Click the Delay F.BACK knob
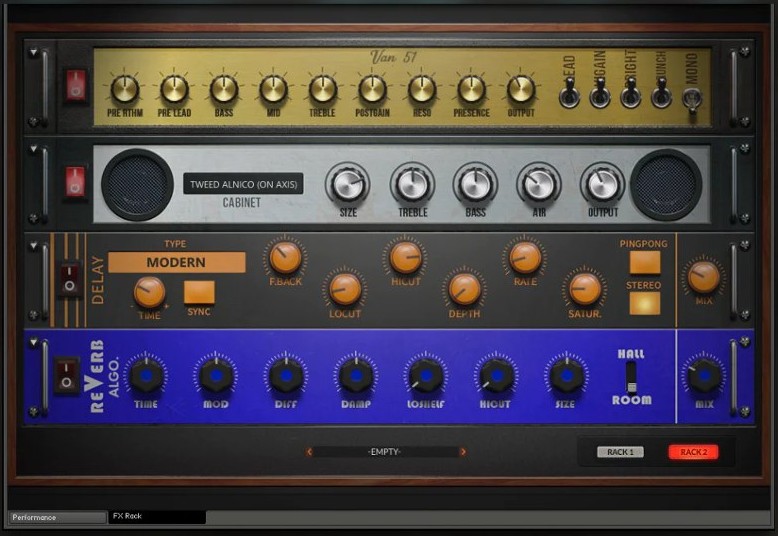The width and height of the screenshot is (778, 536). coord(285,257)
